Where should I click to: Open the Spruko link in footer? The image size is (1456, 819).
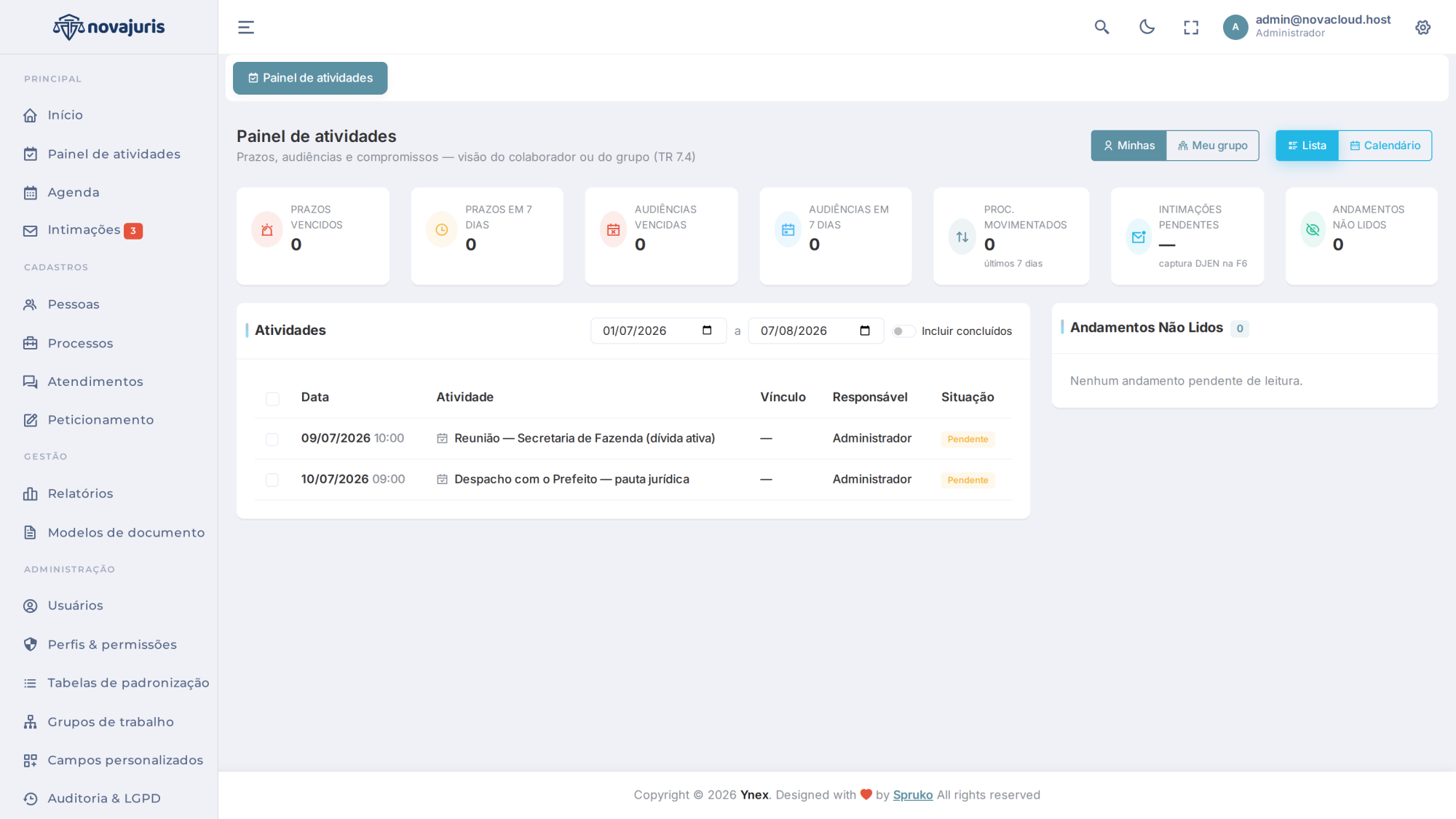tap(913, 795)
